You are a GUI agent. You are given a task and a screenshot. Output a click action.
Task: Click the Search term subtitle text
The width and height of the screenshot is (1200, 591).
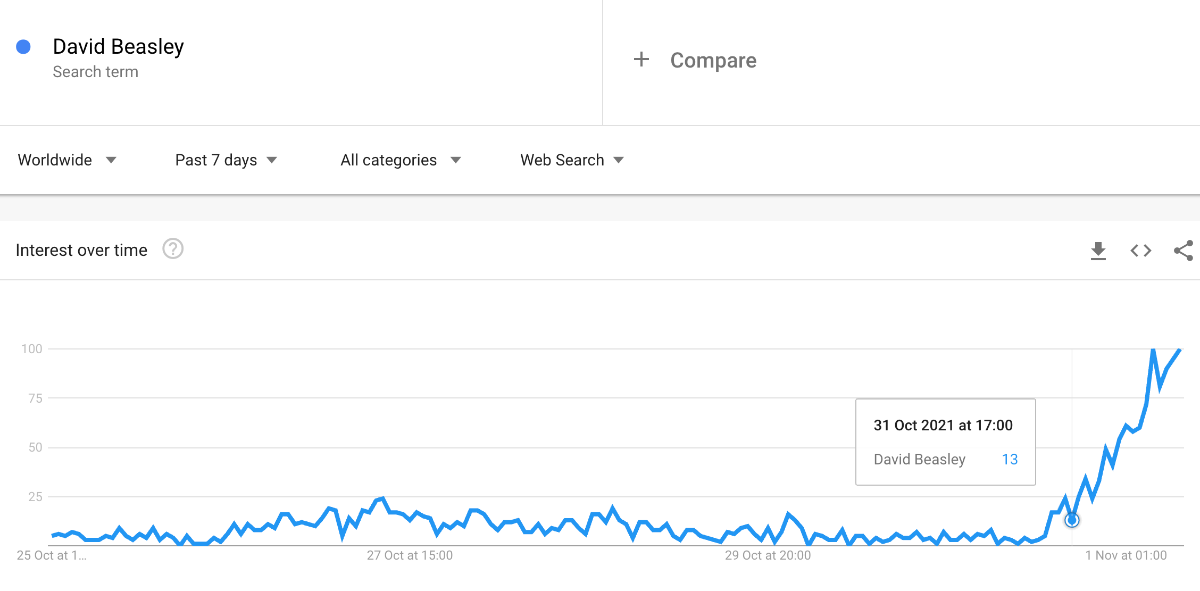95,72
